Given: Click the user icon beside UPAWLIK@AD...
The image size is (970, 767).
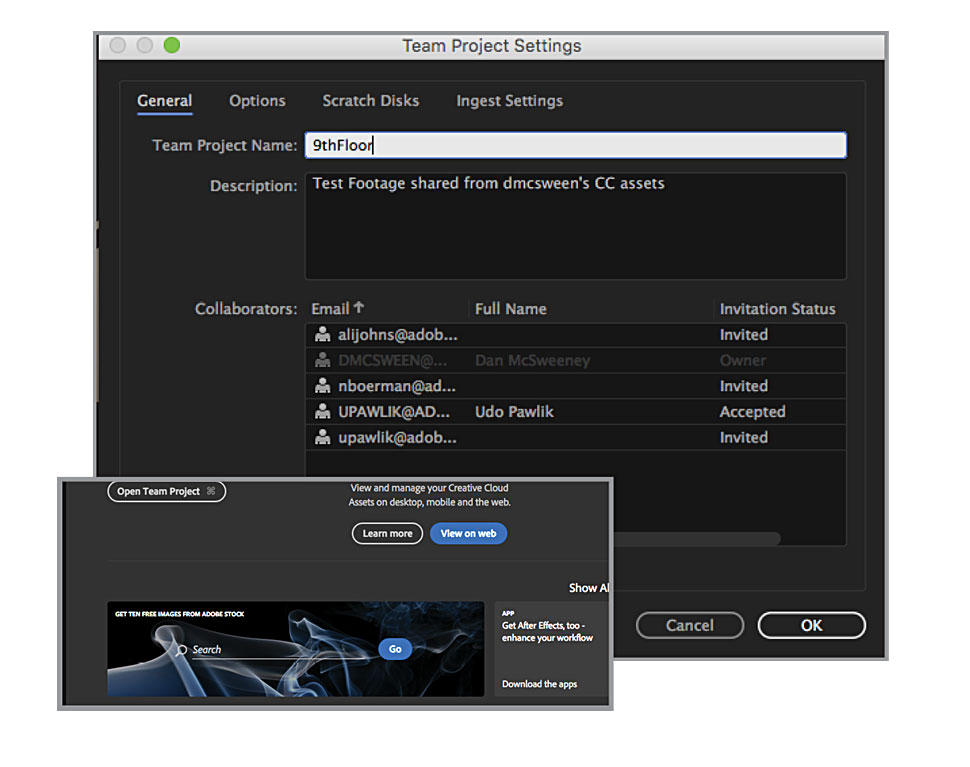Looking at the screenshot, I should [x=322, y=411].
